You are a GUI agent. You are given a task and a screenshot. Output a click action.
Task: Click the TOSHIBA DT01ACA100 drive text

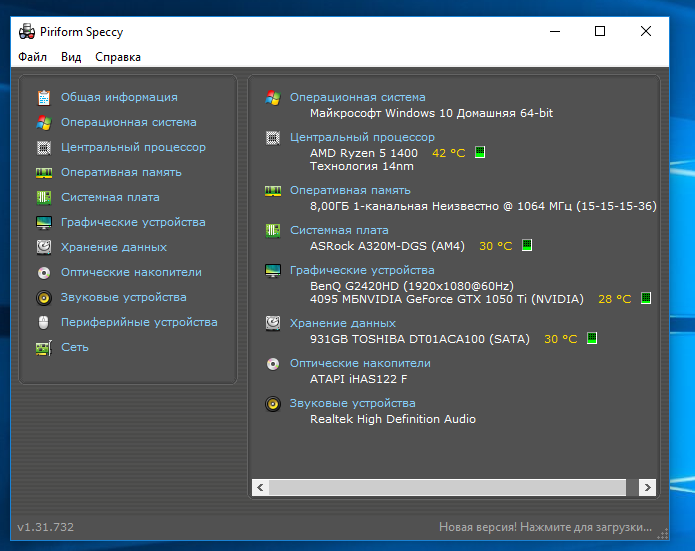(420, 339)
